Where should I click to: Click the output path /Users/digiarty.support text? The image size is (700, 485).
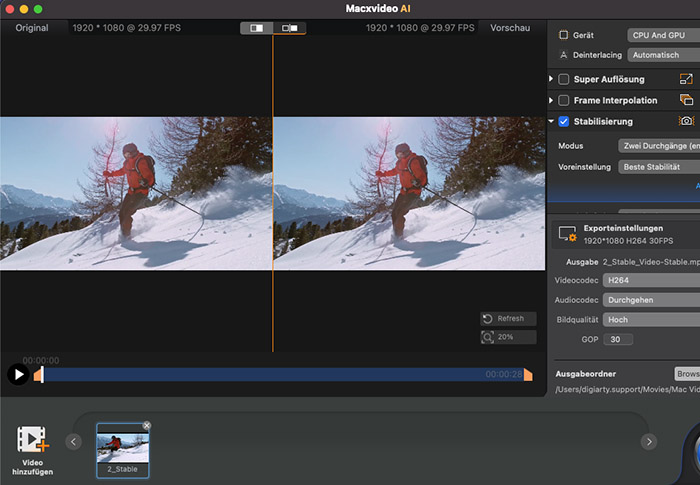[627, 389]
